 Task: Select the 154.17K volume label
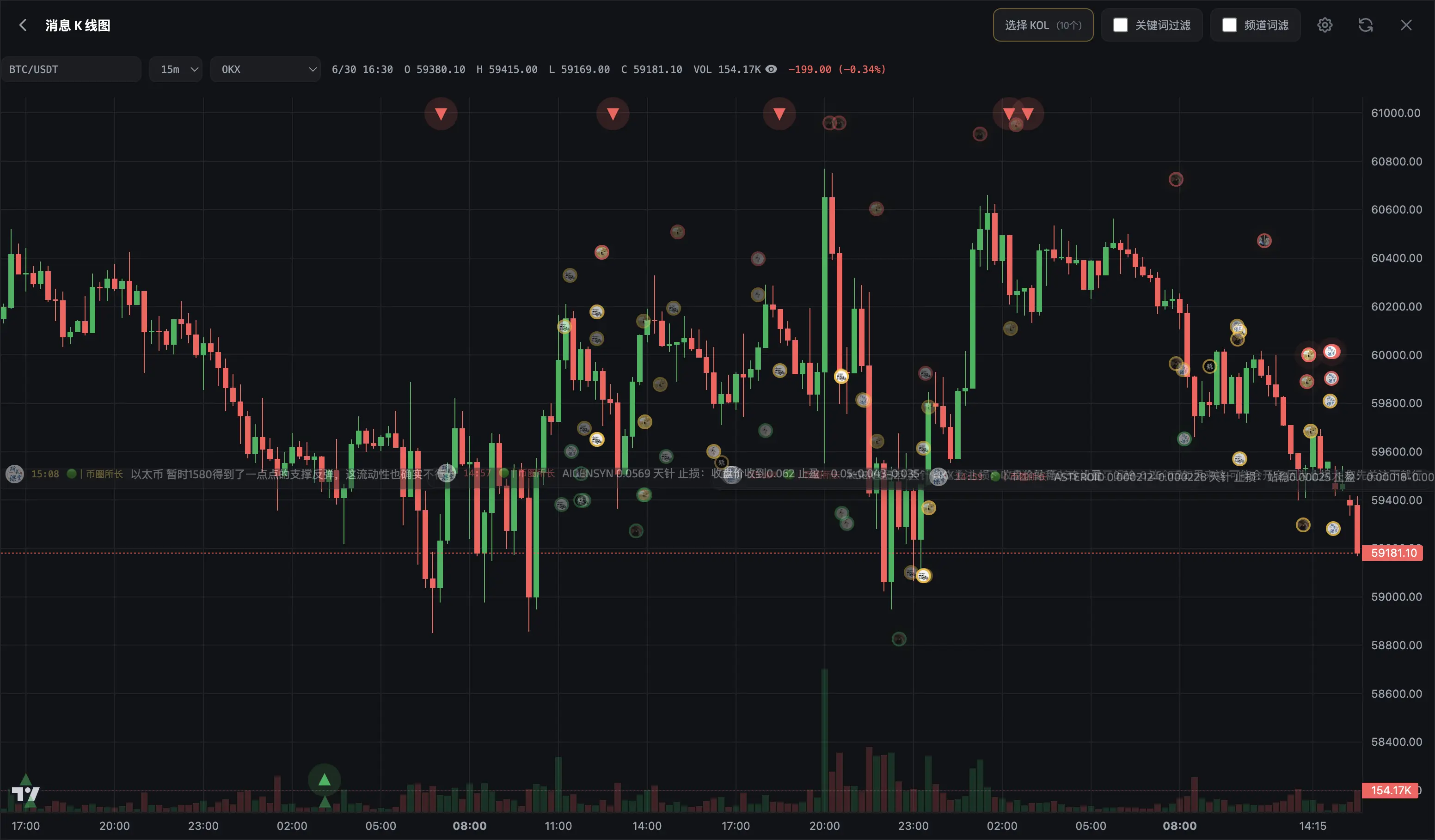click(x=1390, y=790)
